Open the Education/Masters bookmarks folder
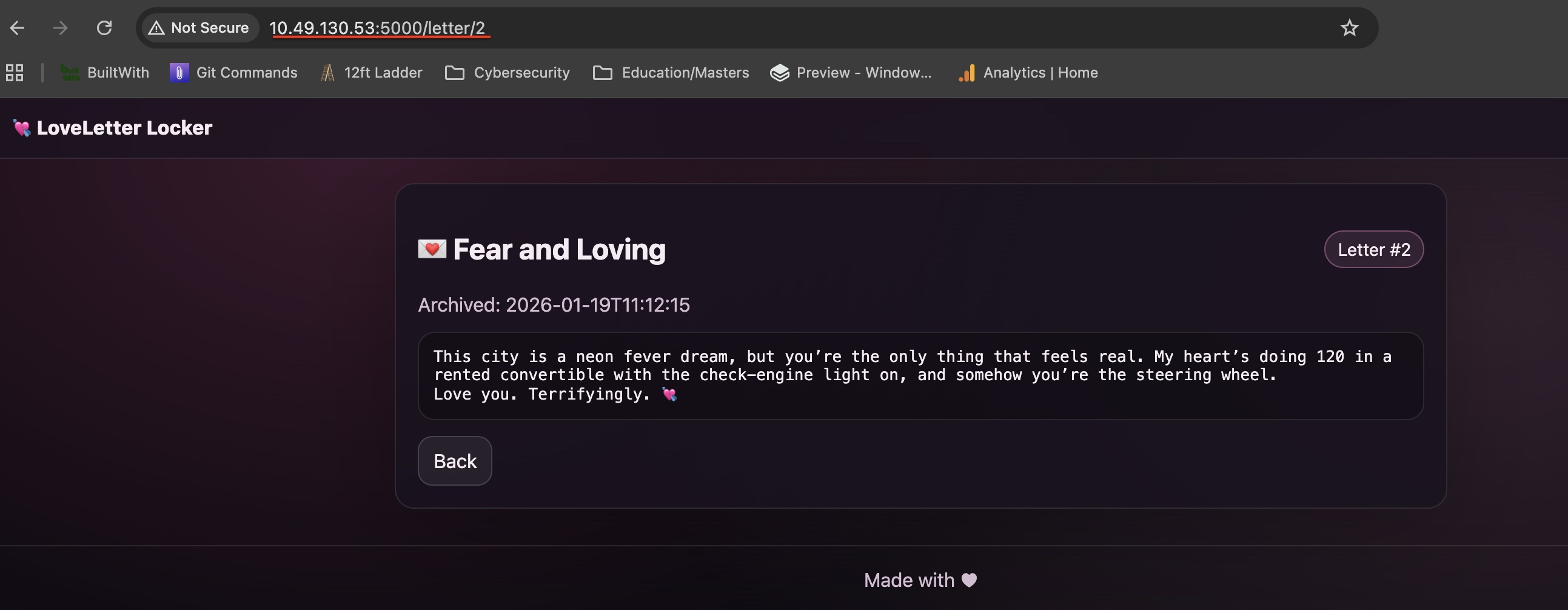 tap(670, 72)
